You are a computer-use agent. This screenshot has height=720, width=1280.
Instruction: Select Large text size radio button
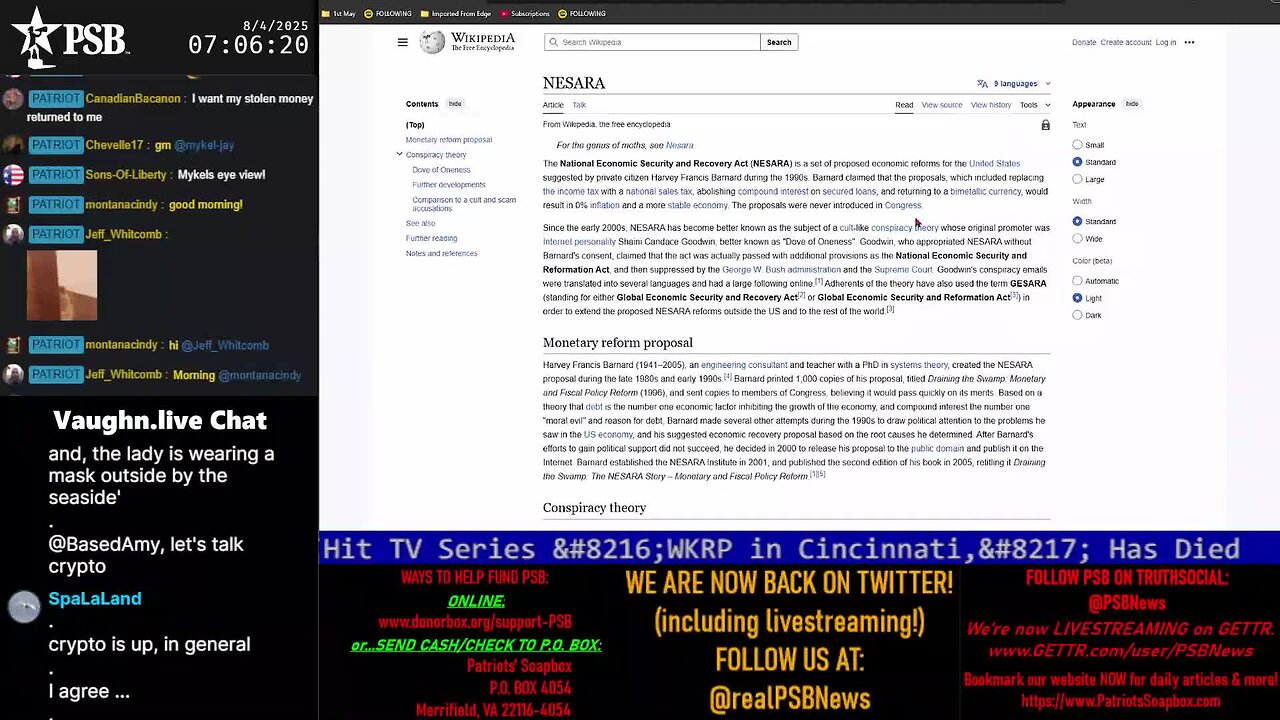1077,179
